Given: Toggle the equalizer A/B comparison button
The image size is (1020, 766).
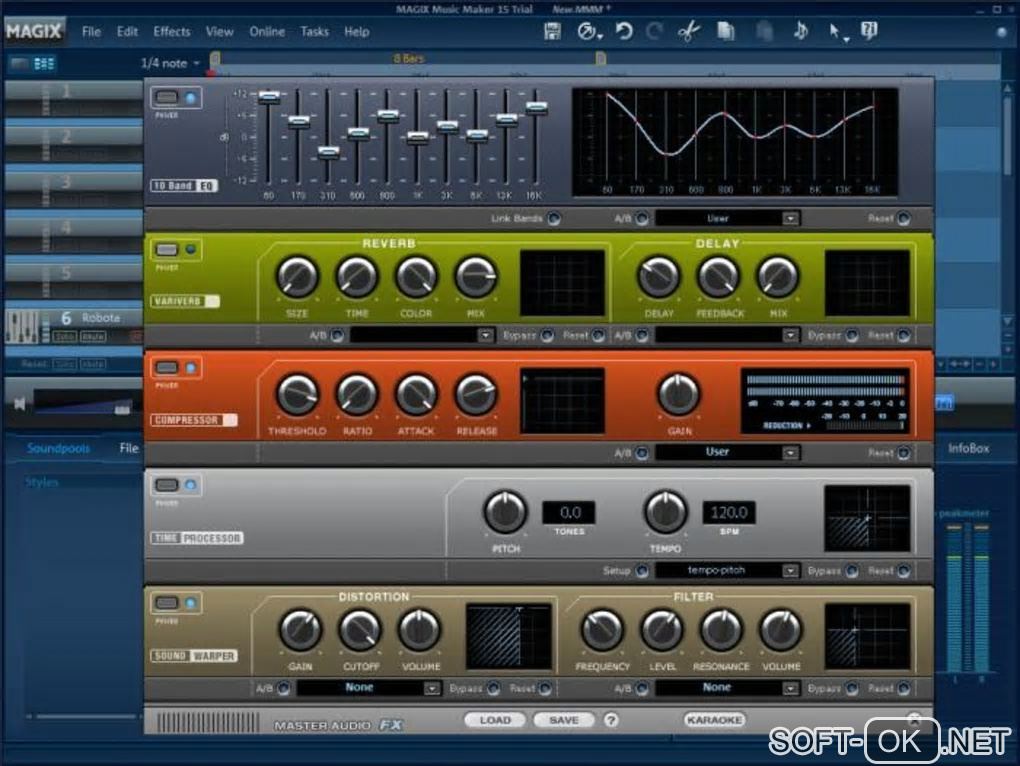Looking at the screenshot, I should [642, 218].
